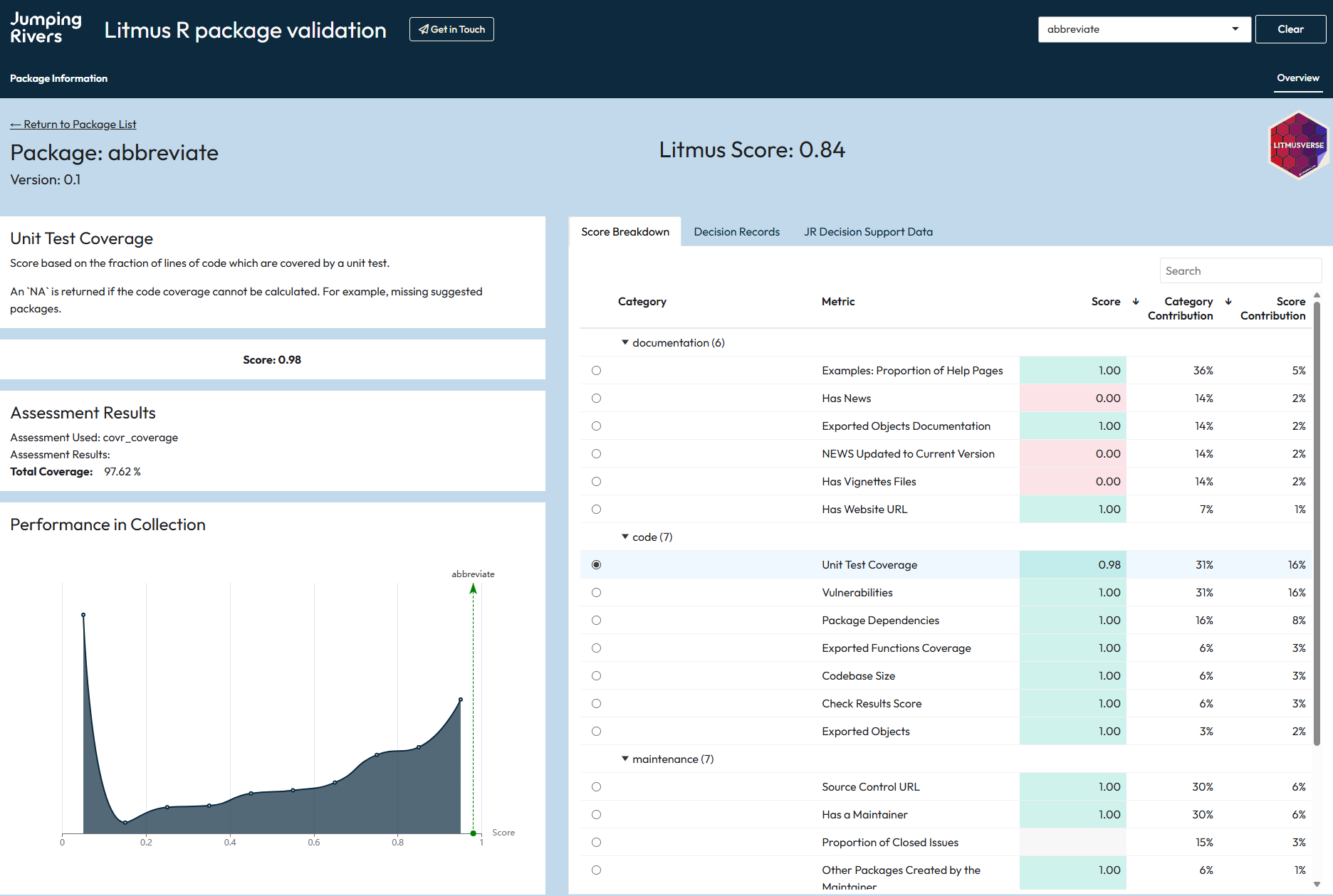Click the Vulnerabilities metric text

pyautogui.click(x=857, y=593)
